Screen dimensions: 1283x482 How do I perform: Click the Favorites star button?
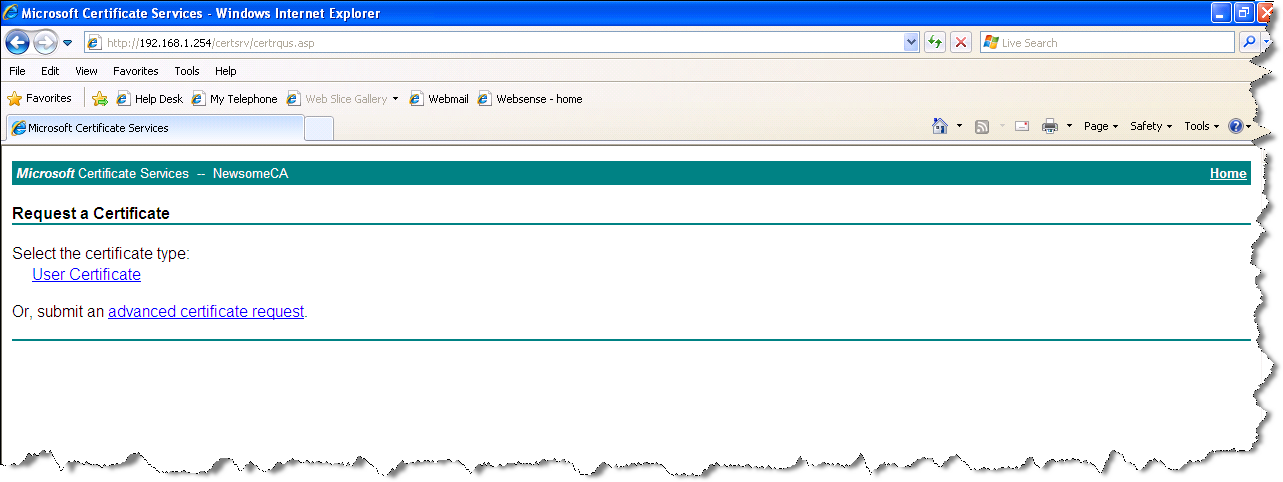(40, 99)
